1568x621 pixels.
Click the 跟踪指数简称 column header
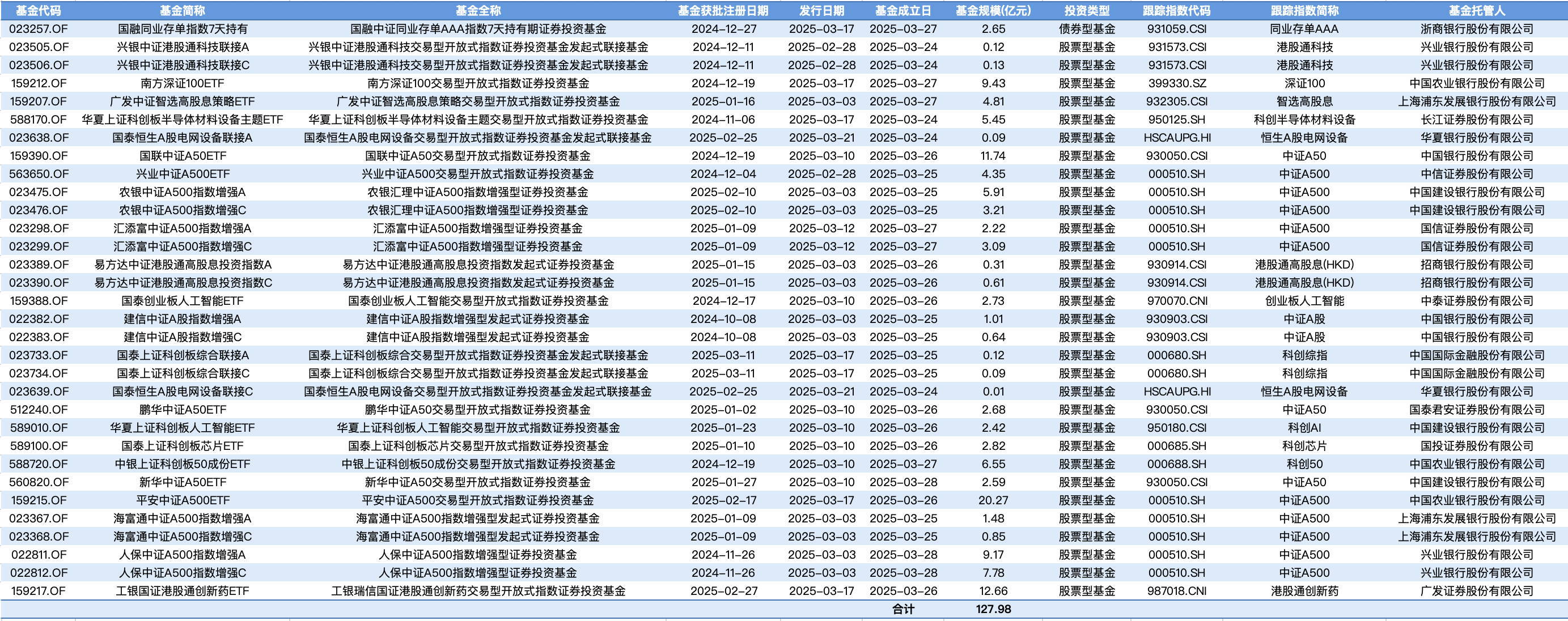click(1304, 10)
